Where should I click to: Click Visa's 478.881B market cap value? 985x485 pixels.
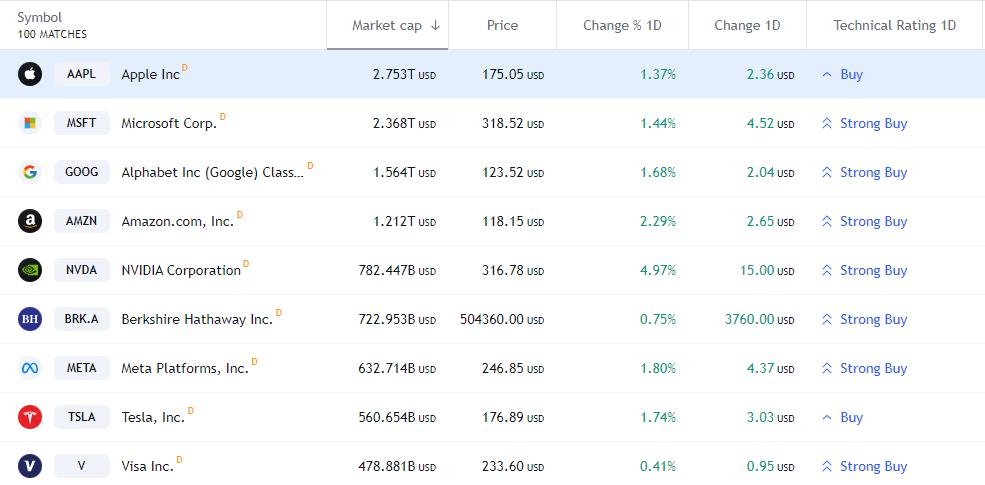[397, 467]
